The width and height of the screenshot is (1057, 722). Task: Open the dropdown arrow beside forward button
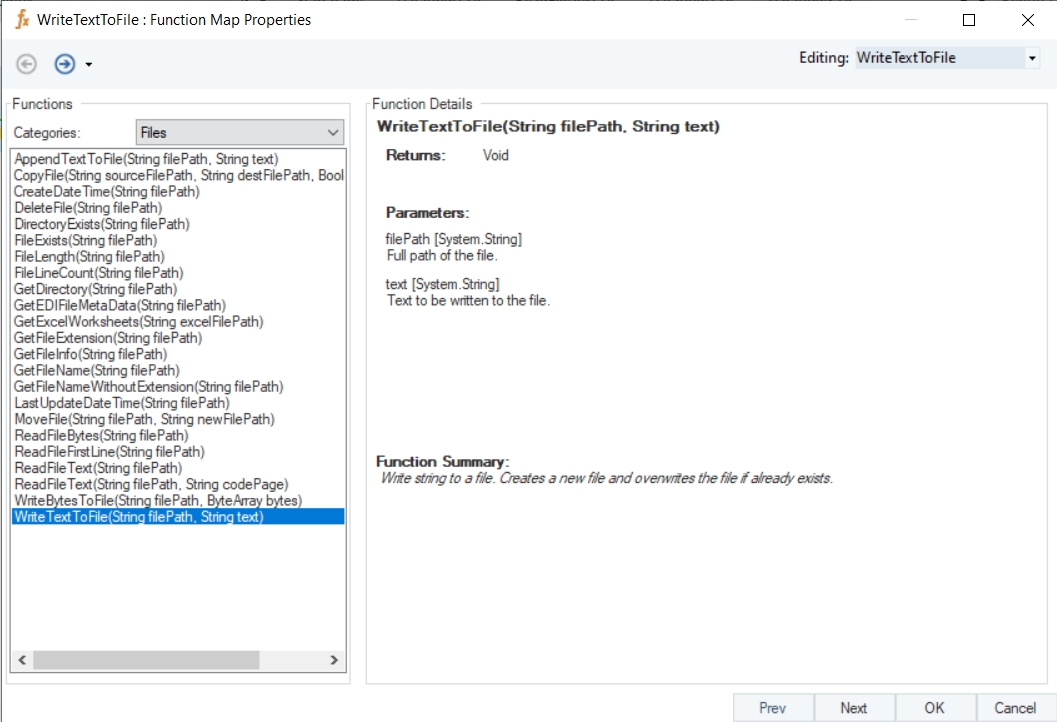89,65
